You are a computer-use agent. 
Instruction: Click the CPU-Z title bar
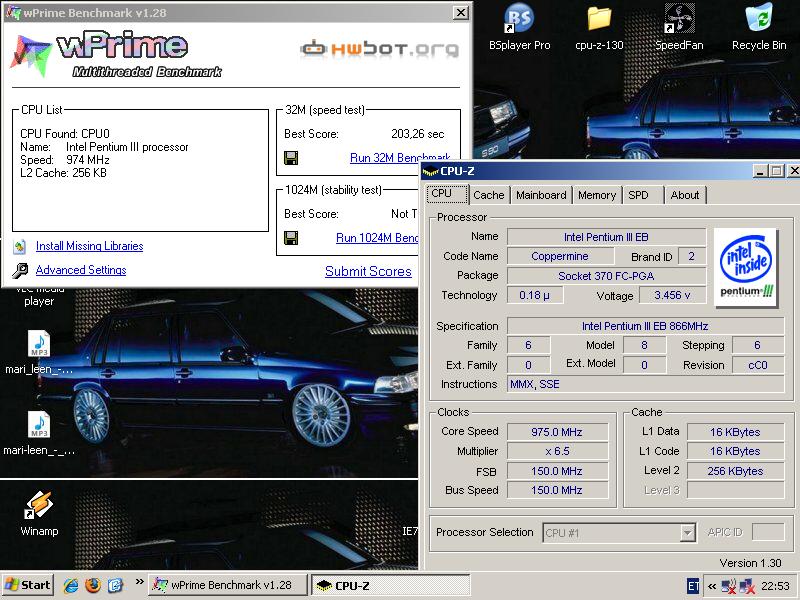coord(610,171)
